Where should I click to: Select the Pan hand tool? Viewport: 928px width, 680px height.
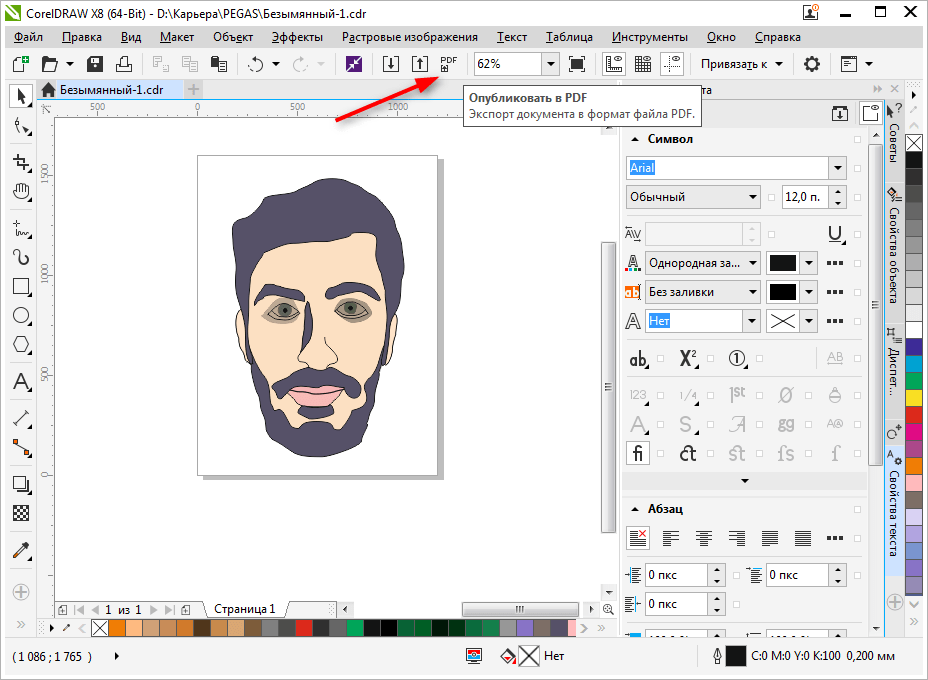click(x=20, y=191)
